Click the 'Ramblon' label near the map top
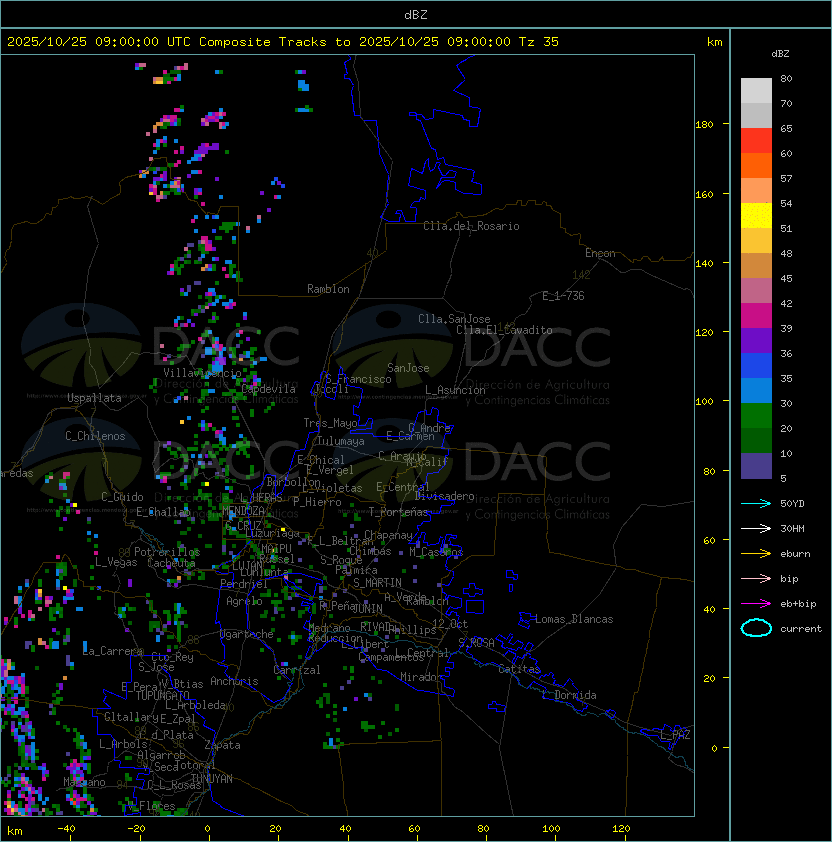Viewport: 832px width, 842px height. click(x=328, y=289)
